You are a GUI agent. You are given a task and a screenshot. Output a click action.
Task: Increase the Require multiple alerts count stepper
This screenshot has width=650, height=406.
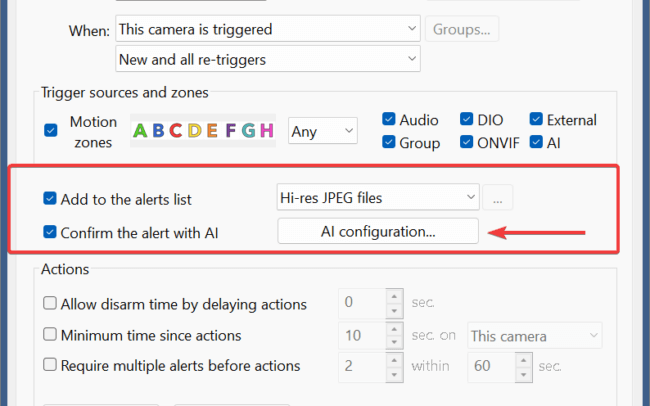point(394,359)
